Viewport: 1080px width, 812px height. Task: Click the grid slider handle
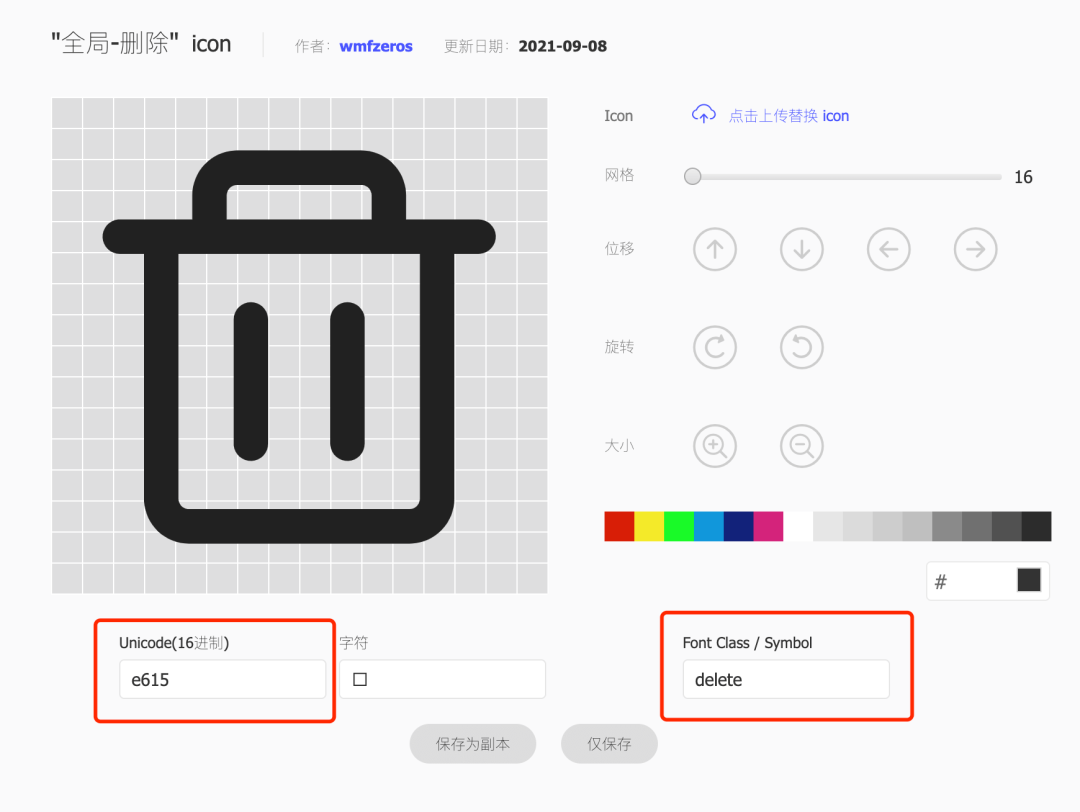coord(692,176)
